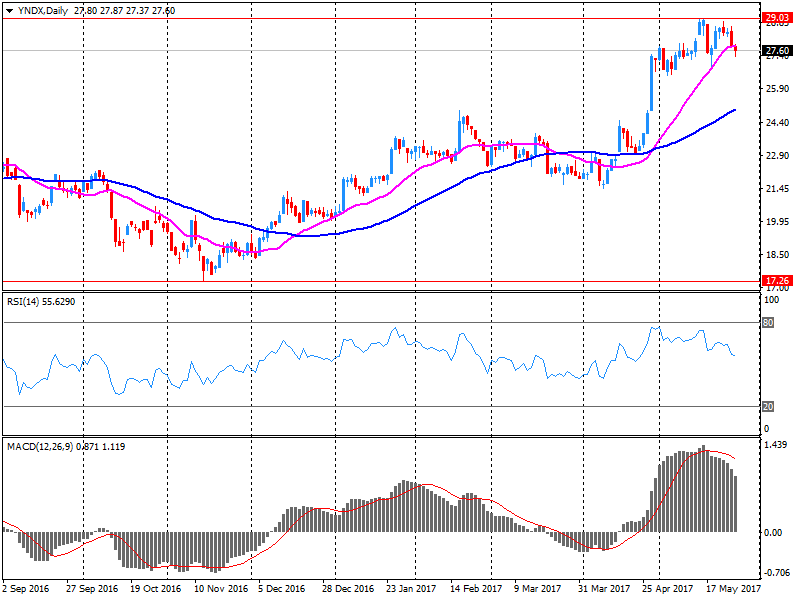Select the RSI(14) 55.6290 indicator label

tap(41, 302)
